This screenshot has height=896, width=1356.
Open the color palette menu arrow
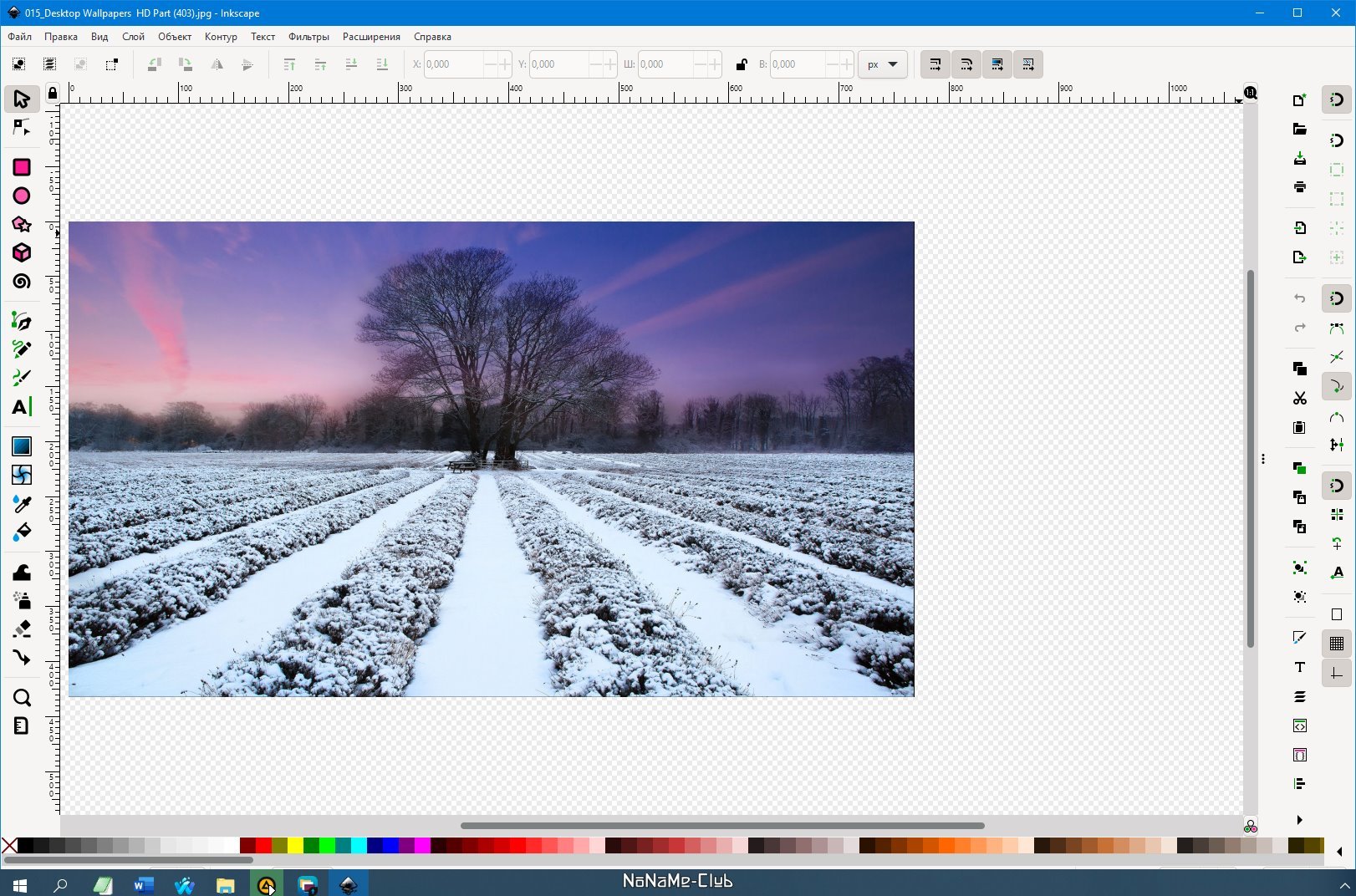pos(1339,852)
